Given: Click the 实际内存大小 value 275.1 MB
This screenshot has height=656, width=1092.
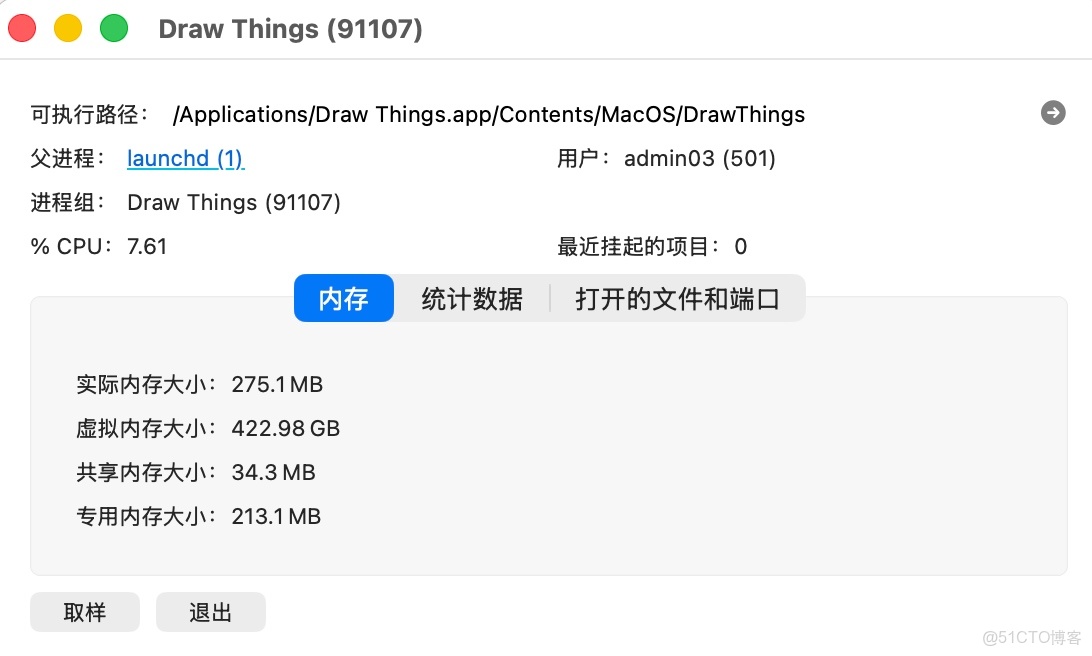Looking at the screenshot, I should [x=279, y=384].
